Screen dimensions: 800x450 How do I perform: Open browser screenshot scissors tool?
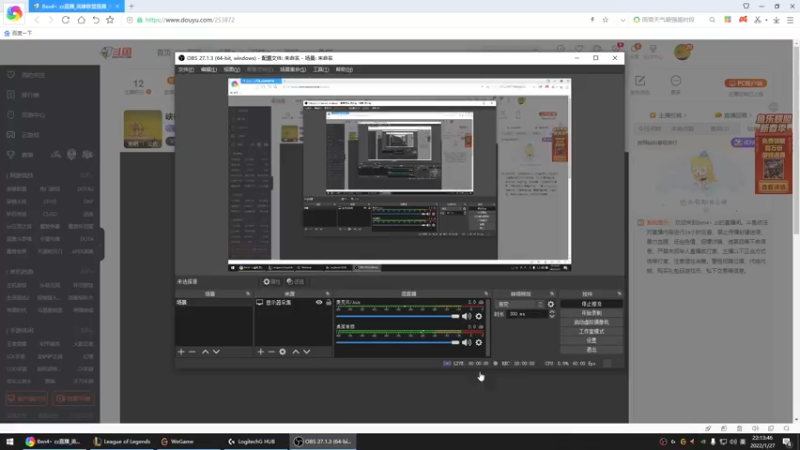pyautogui.click(x=758, y=20)
